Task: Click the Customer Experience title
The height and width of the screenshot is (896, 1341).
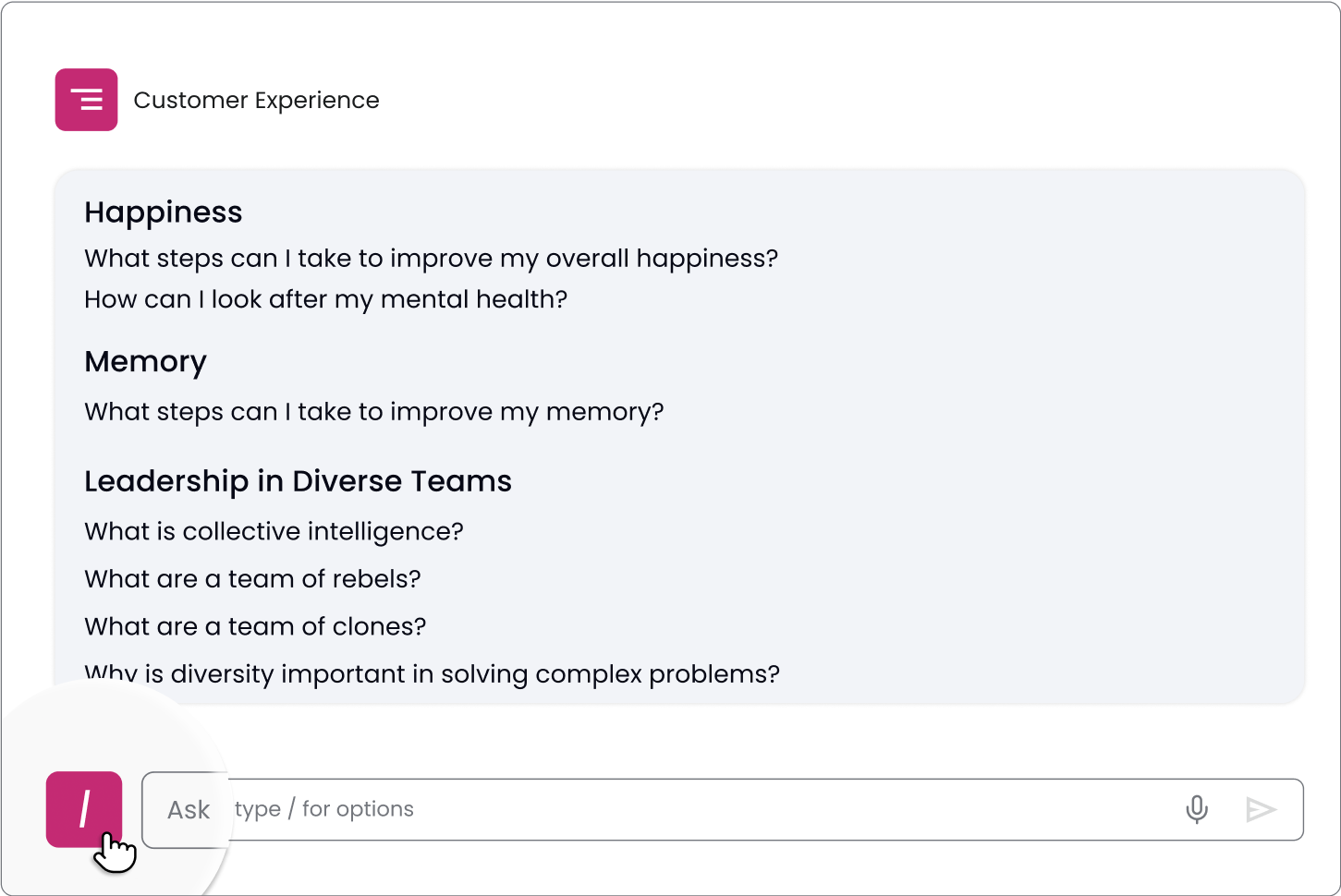Action: coord(256,100)
